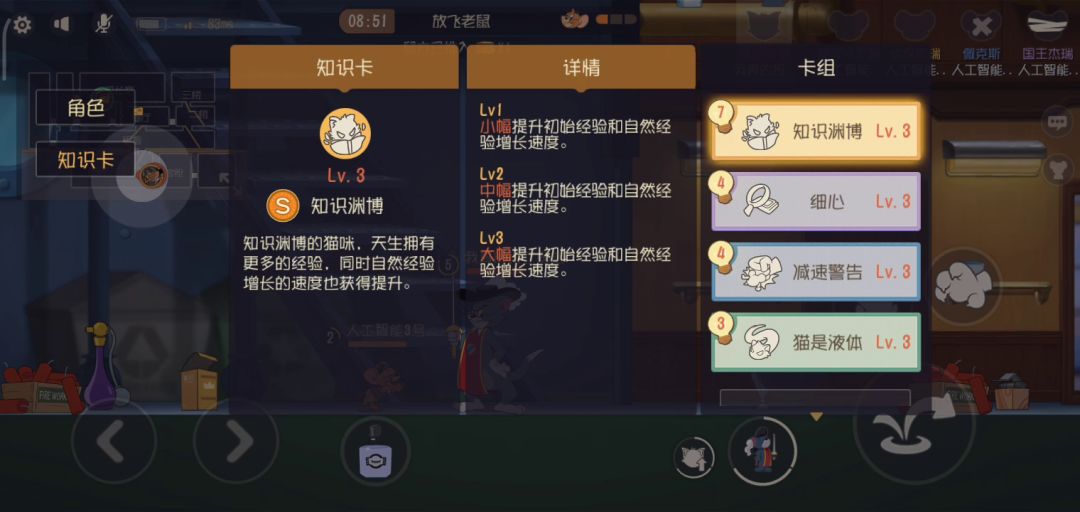Open the settings gear icon
The width and height of the screenshot is (1080, 512).
point(22,25)
